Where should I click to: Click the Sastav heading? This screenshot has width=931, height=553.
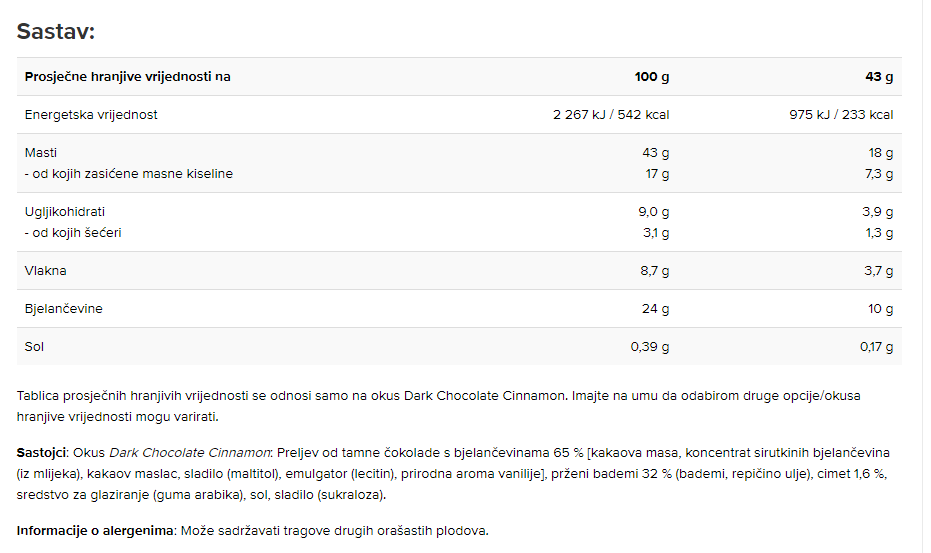[56, 31]
